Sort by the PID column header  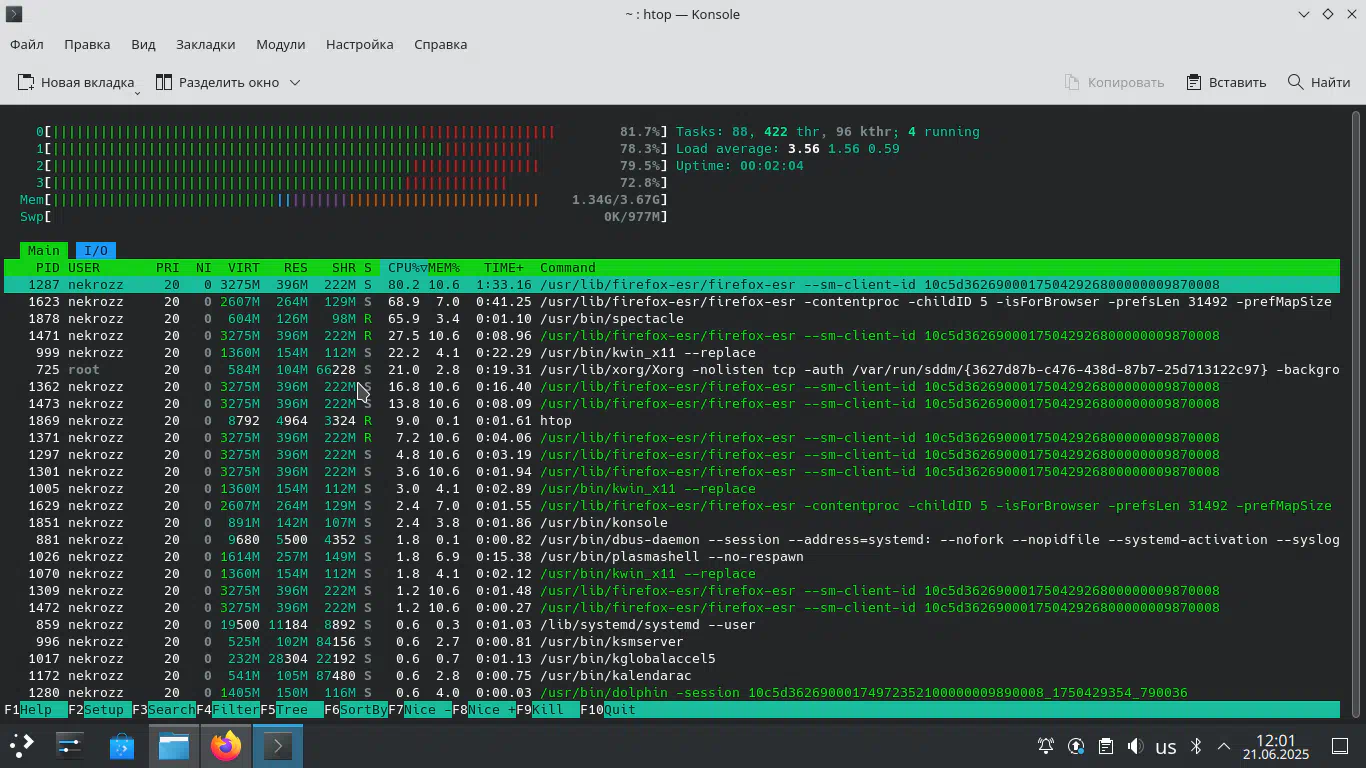[x=48, y=267]
